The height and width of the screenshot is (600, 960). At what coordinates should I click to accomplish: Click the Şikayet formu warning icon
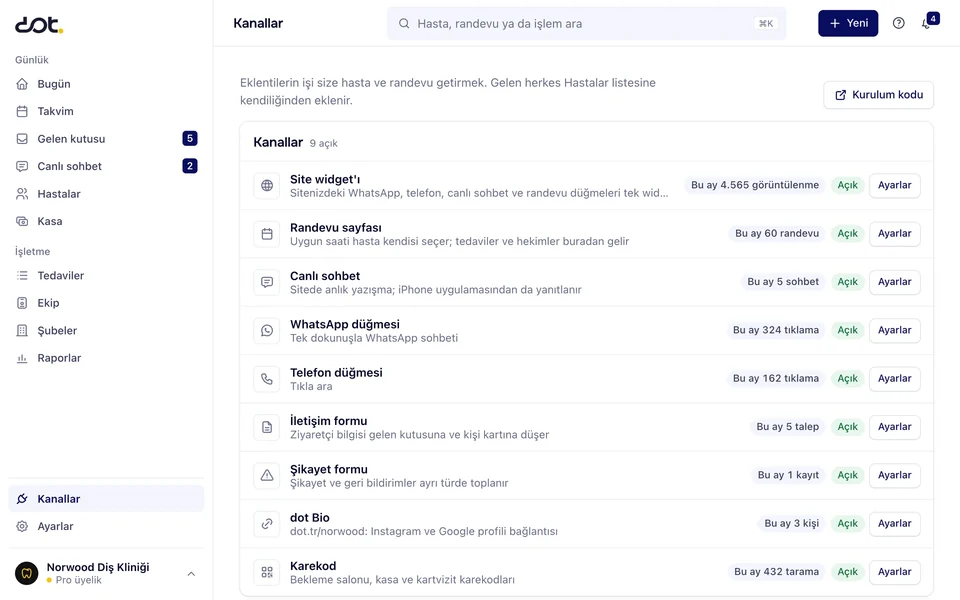[x=267, y=476]
